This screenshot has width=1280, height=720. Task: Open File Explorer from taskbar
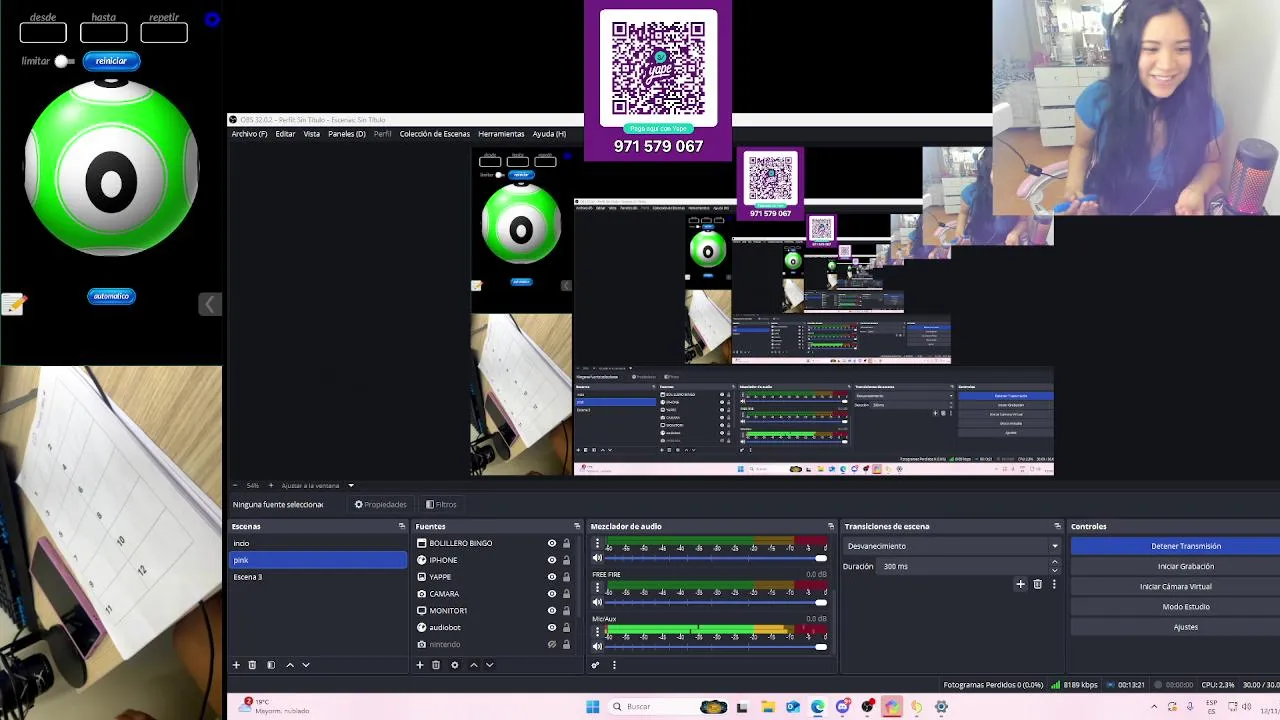coord(768,707)
